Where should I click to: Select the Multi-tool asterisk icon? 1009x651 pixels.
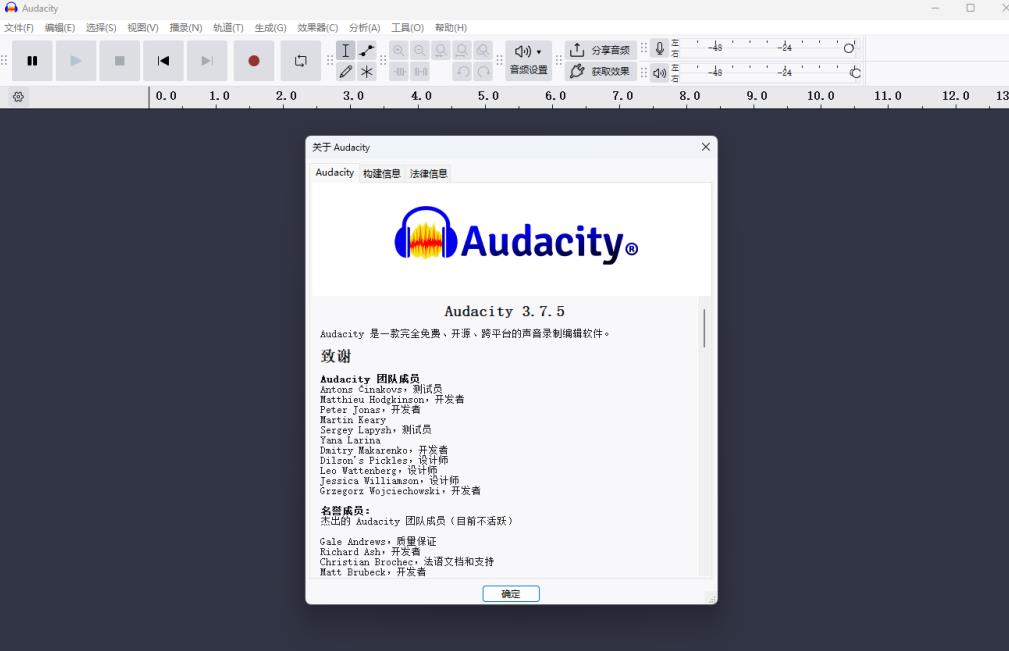click(367, 71)
